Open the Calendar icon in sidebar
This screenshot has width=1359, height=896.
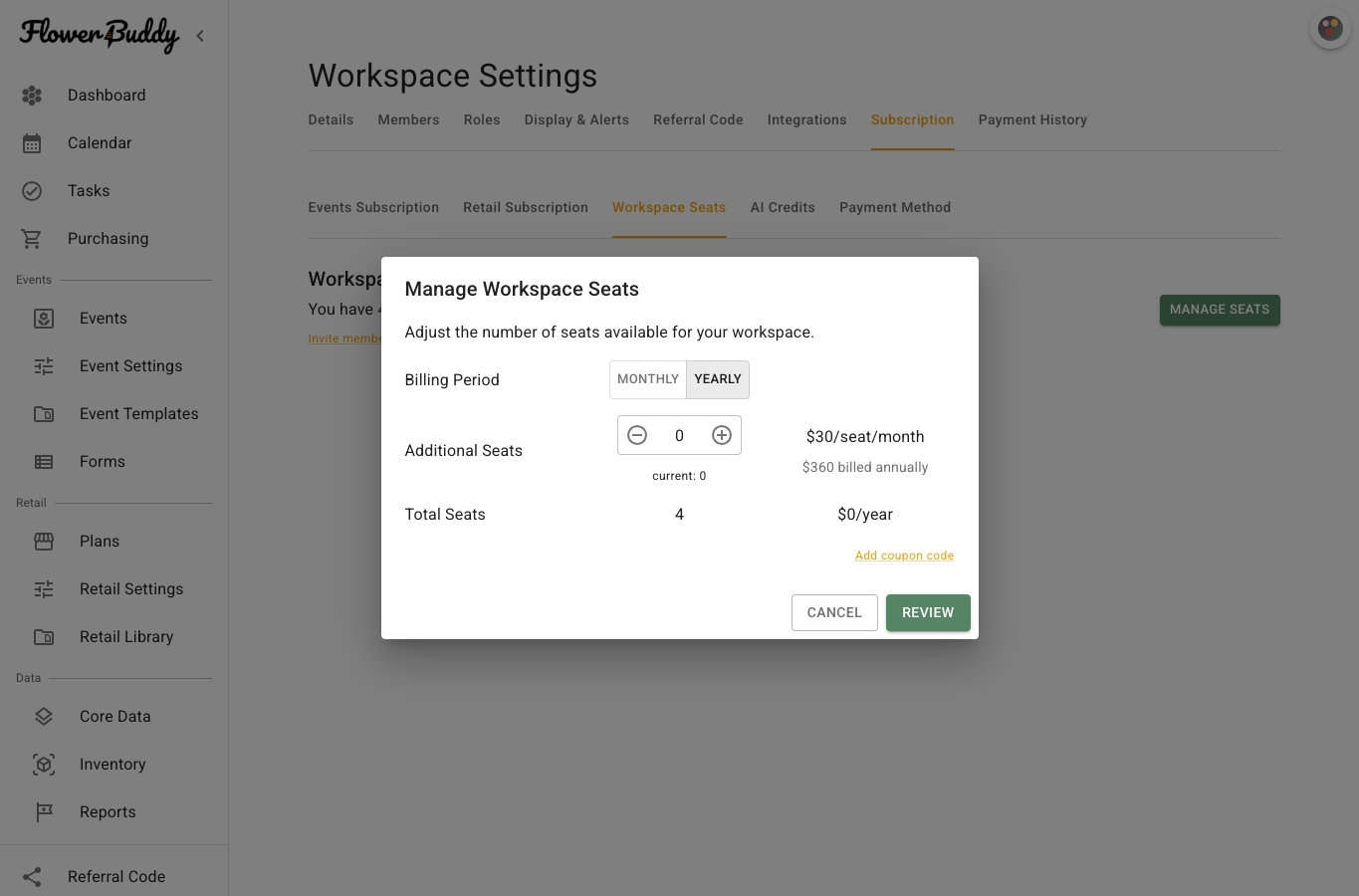tap(32, 143)
